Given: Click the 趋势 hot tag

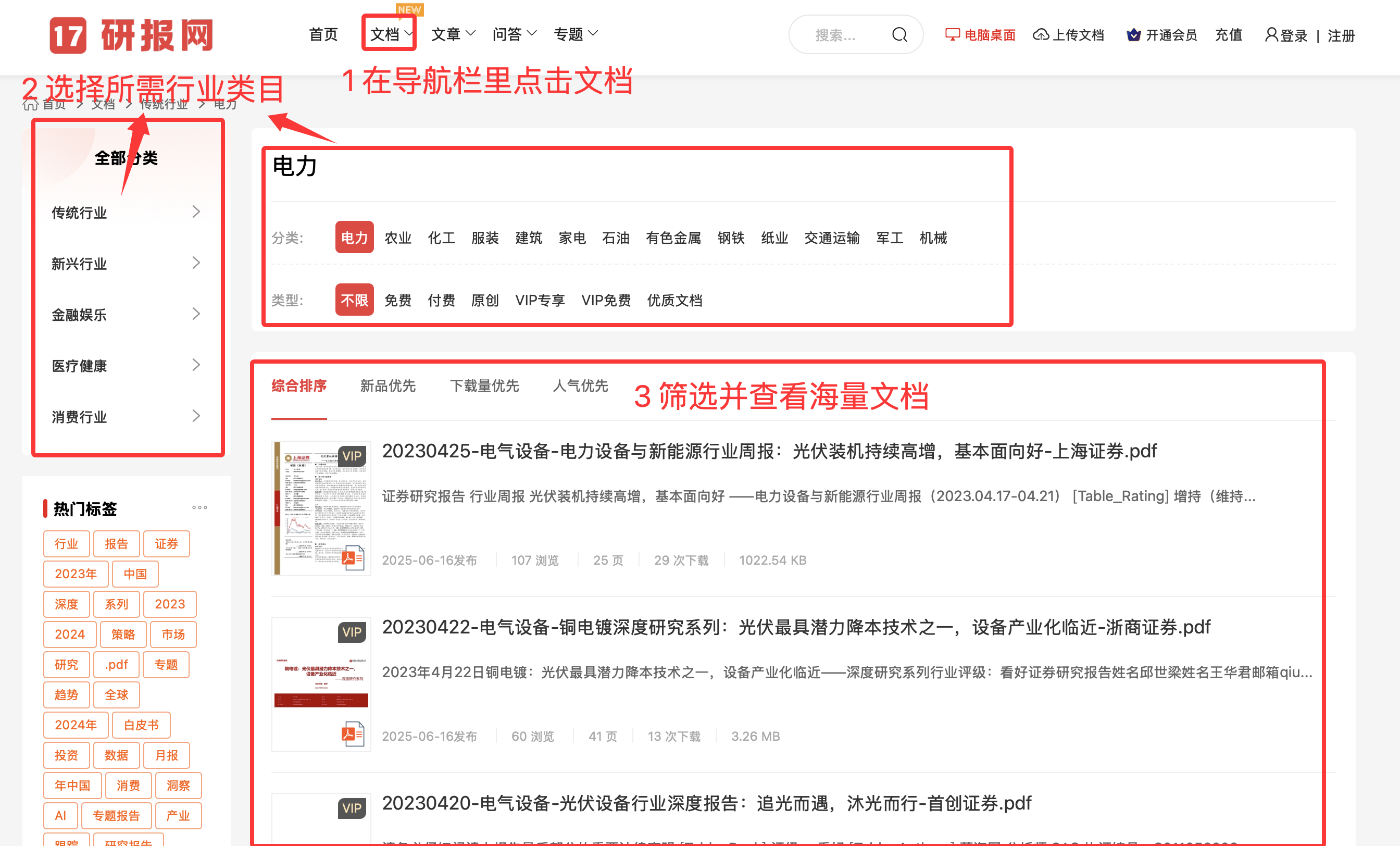Looking at the screenshot, I should (x=67, y=695).
